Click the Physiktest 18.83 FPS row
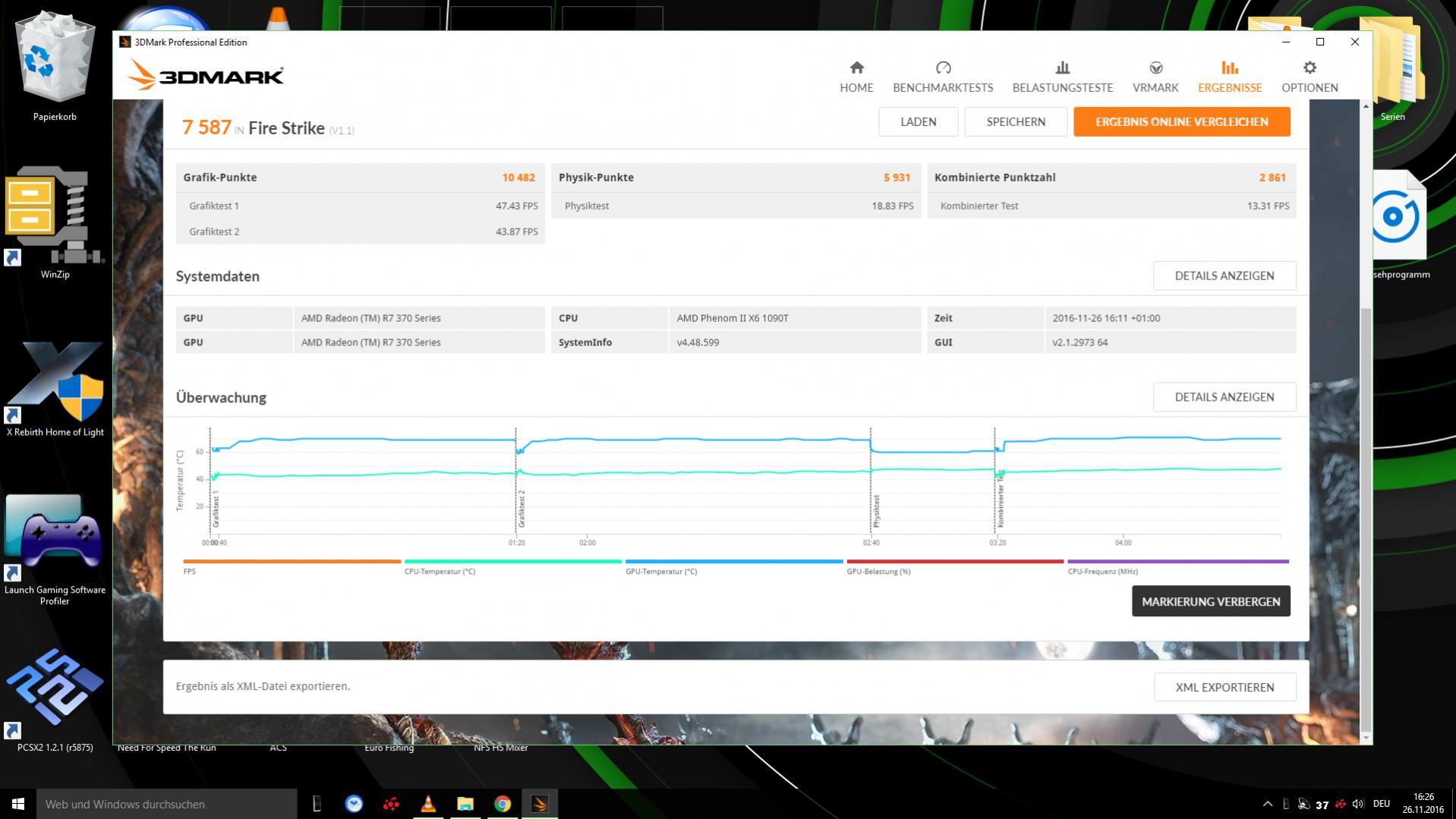The width and height of the screenshot is (1456, 819). (736, 206)
